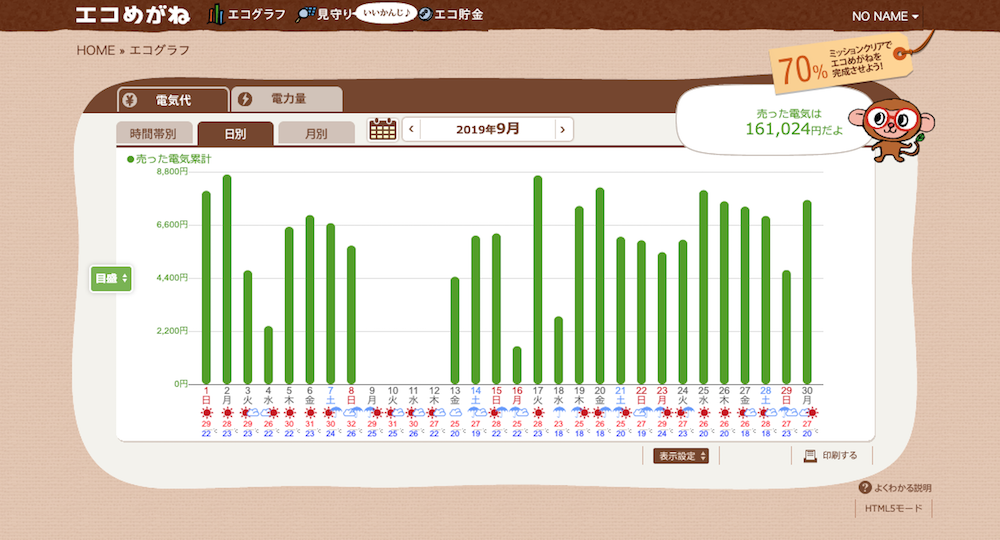Open the 目盛 scale dropdown
Screen dimensions: 1000x540
[x=111, y=279]
